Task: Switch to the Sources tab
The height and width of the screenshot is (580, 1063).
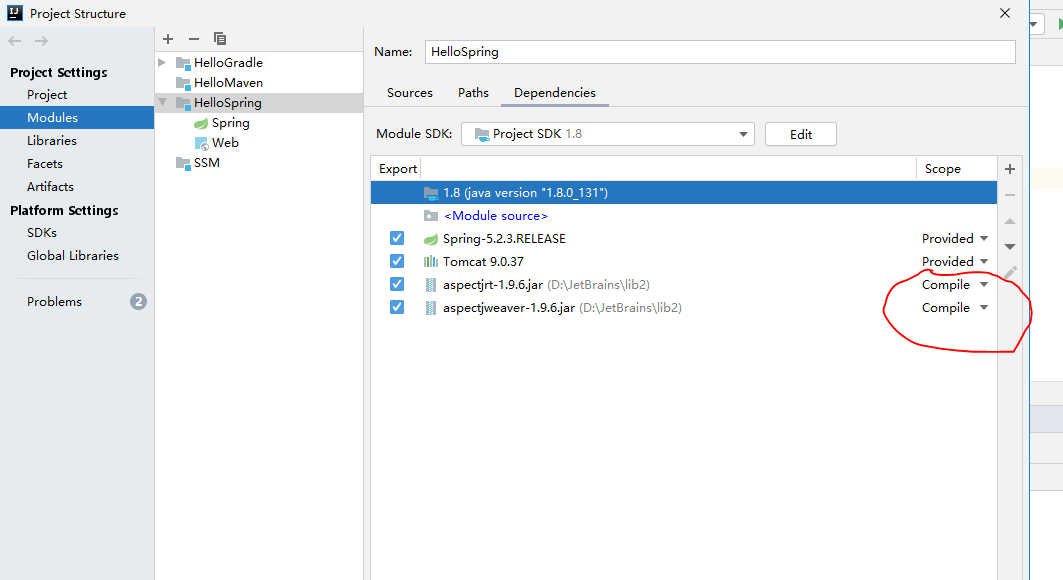Action: [409, 93]
